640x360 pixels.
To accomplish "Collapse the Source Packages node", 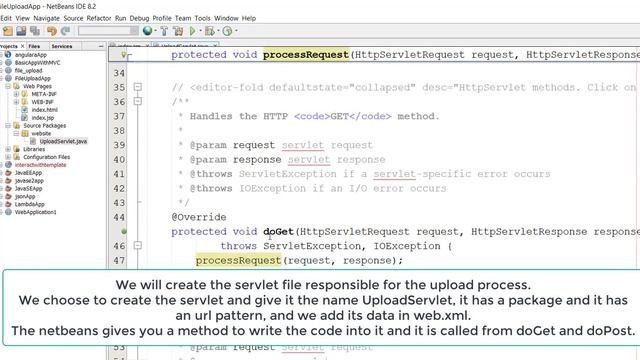I will click(x=8, y=126).
